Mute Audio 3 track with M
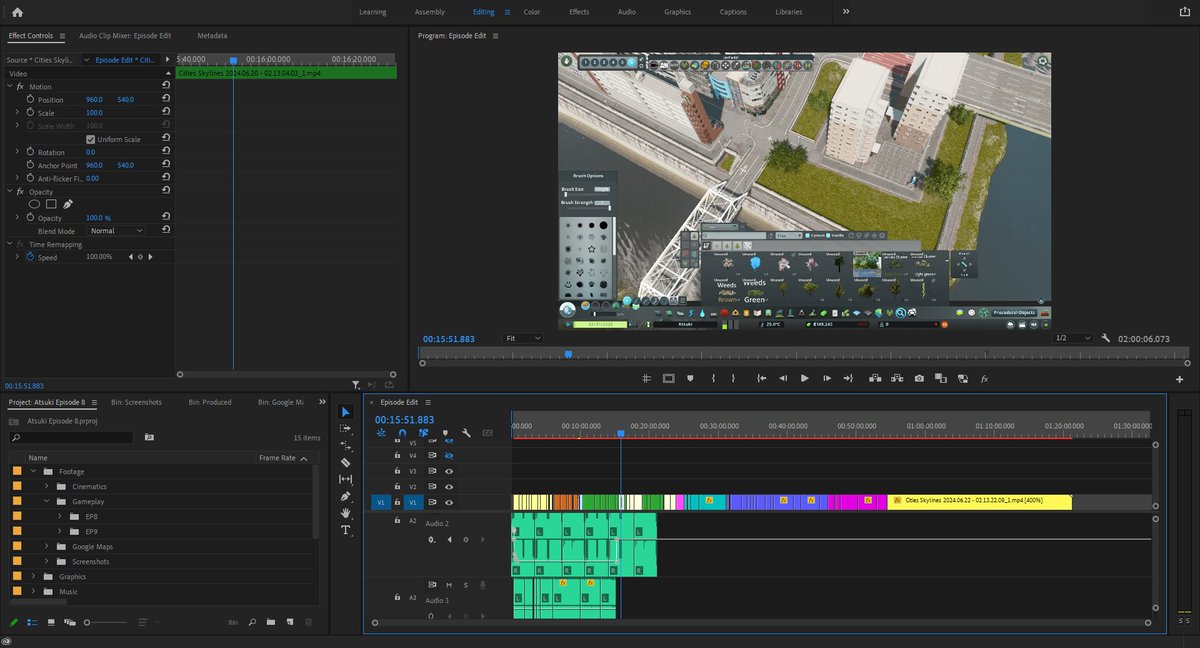Screen dimensions: 1200x648 [449, 585]
